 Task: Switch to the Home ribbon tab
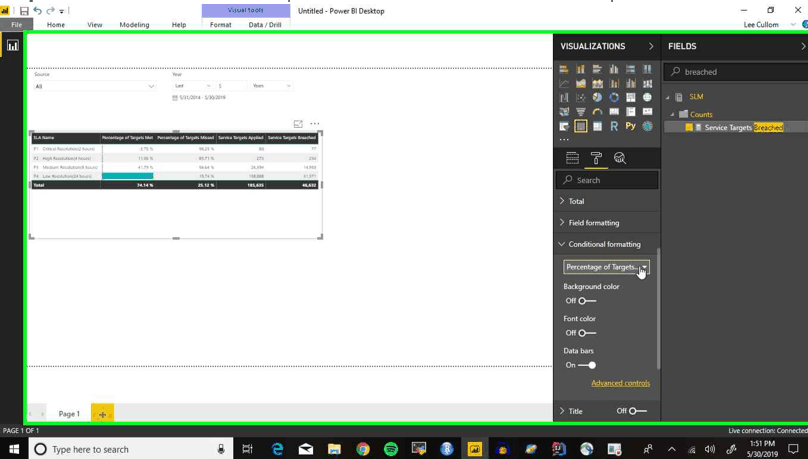coord(56,25)
